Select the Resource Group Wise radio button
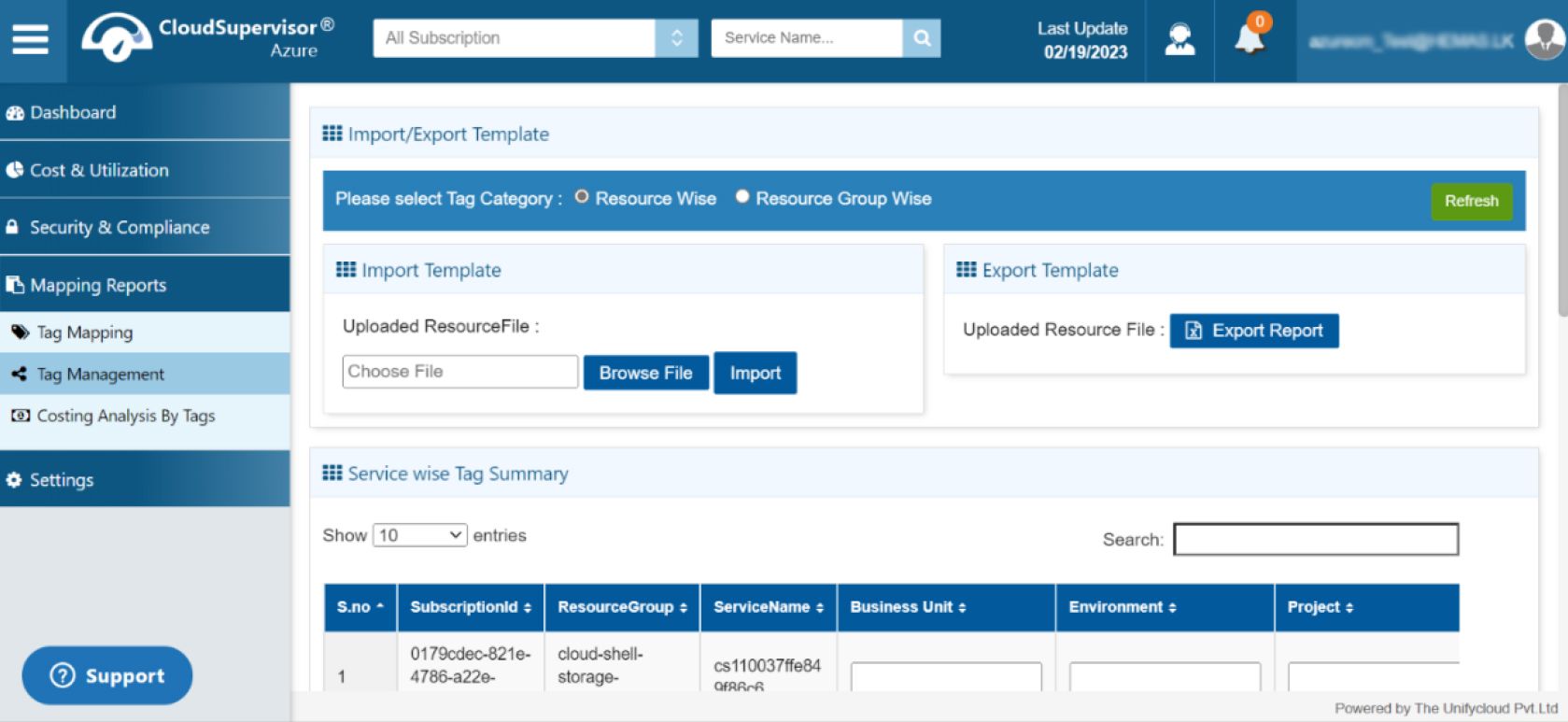1568x722 pixels. coord(742,197)
